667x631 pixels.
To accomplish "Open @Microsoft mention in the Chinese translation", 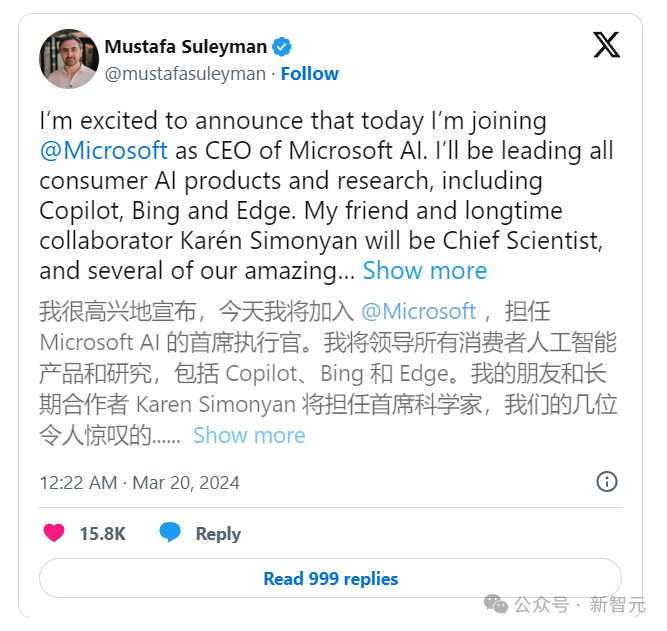I will point(418,311).
